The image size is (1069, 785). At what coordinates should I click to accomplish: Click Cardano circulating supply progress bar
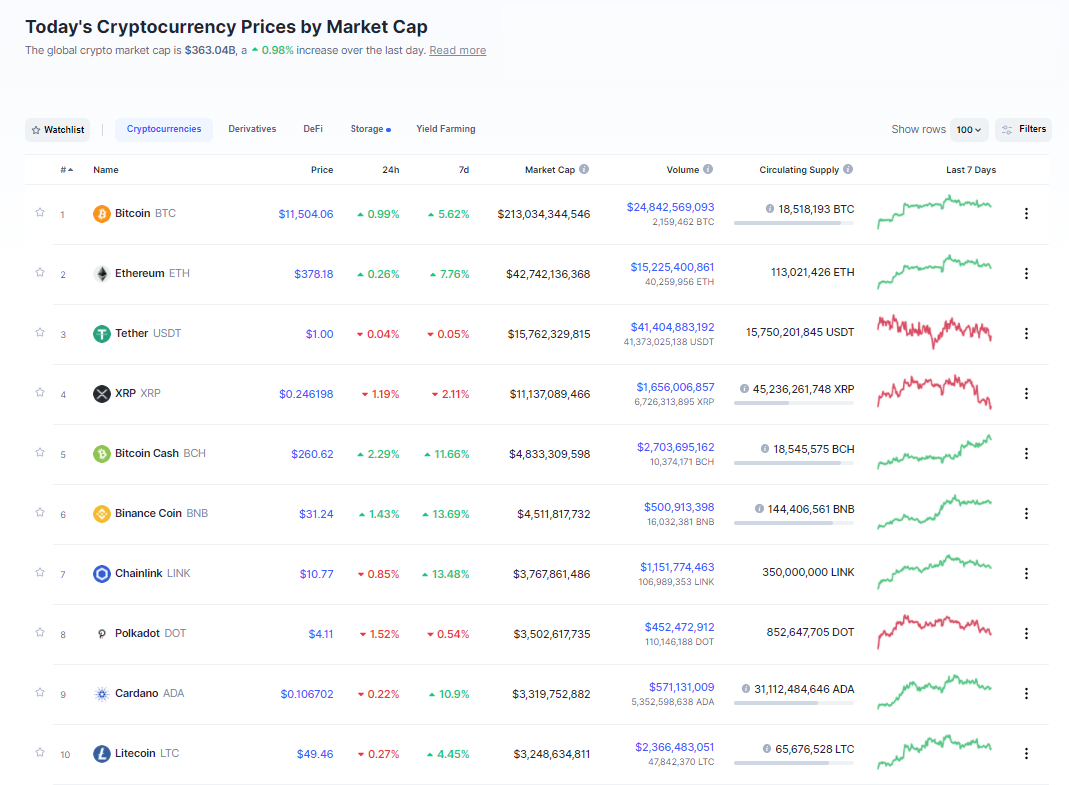[794, 703]
